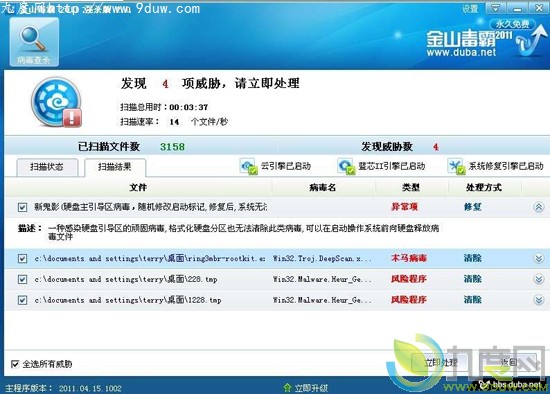The height and width of the screenshot is (394, 550).
Task: Select 风险程序 type in 228.tmp row
Action: [x=409, y=279]
